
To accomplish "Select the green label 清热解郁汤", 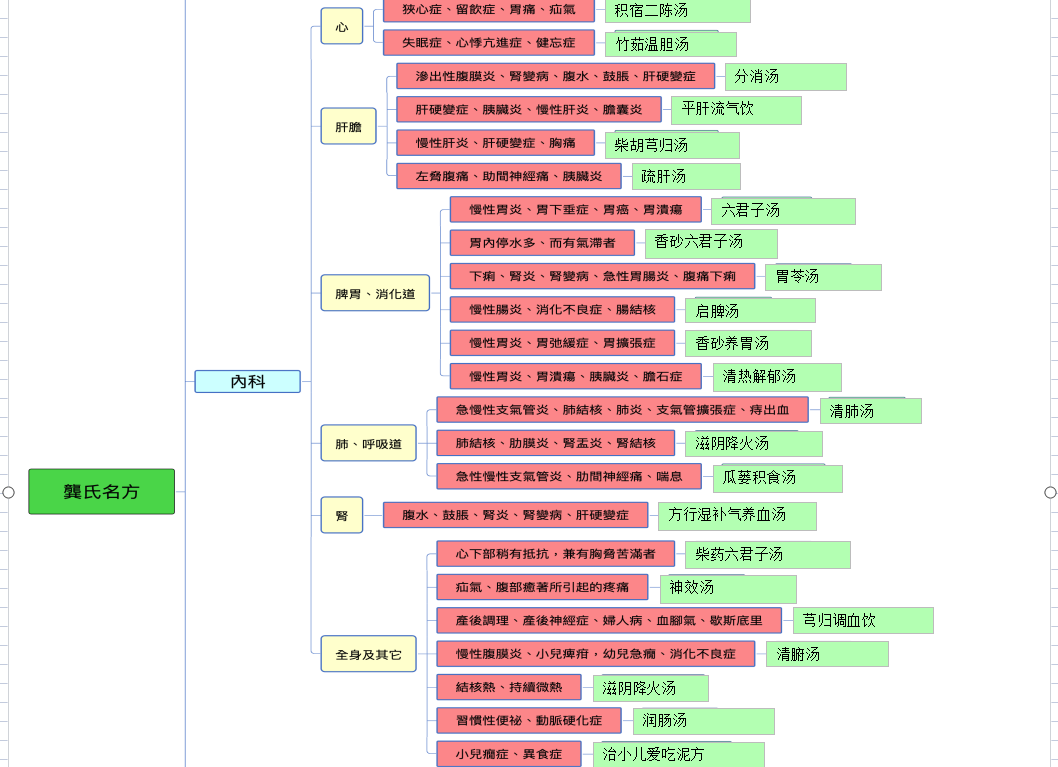I will pos(777,377).
